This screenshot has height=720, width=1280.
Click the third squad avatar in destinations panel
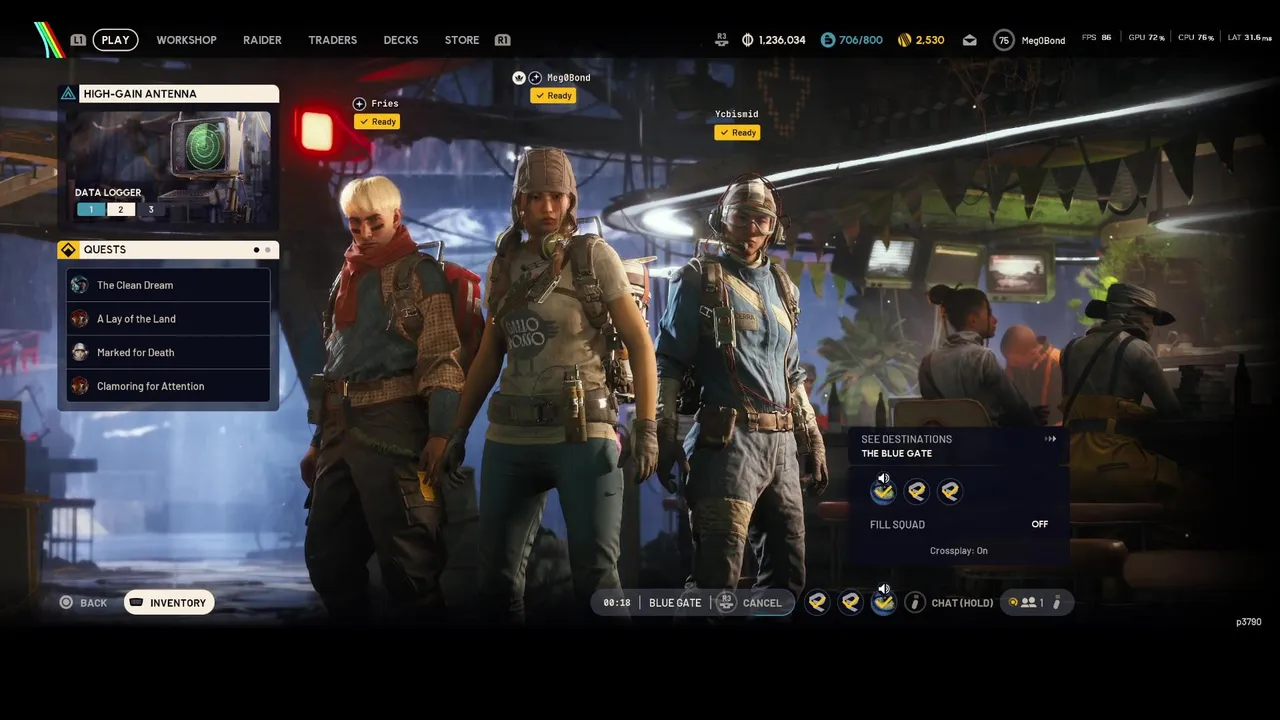tap(949, 491)
